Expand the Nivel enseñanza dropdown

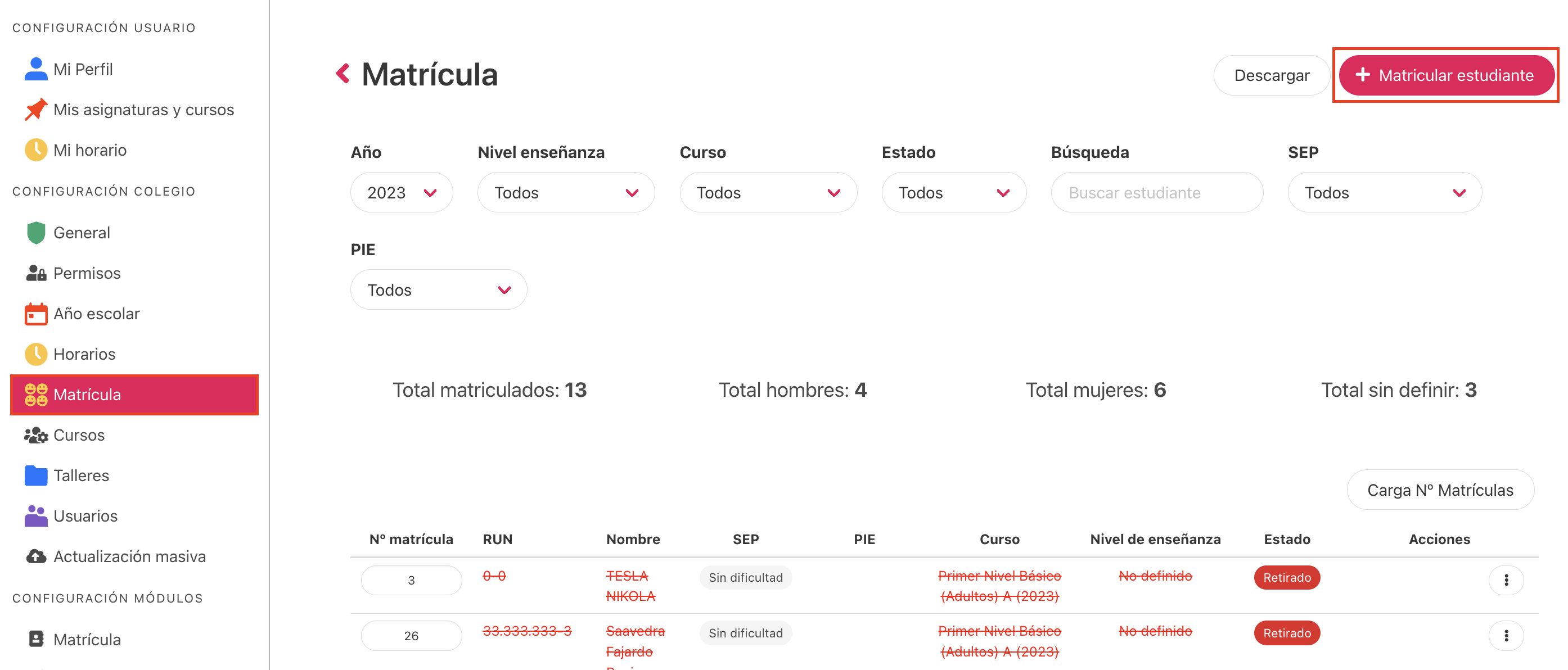[565, 192]
